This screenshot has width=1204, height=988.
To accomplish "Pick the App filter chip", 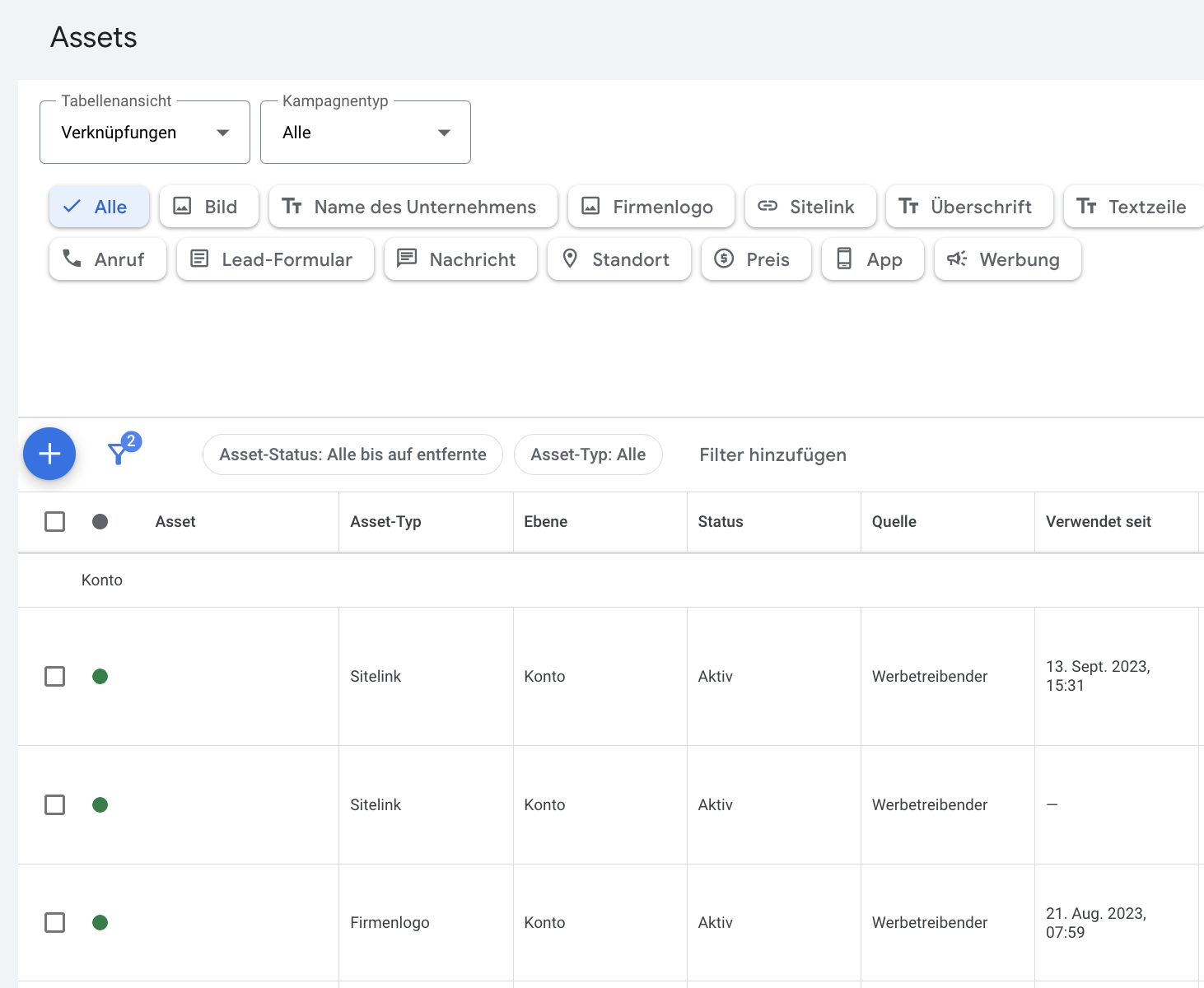I will (873, 259).
